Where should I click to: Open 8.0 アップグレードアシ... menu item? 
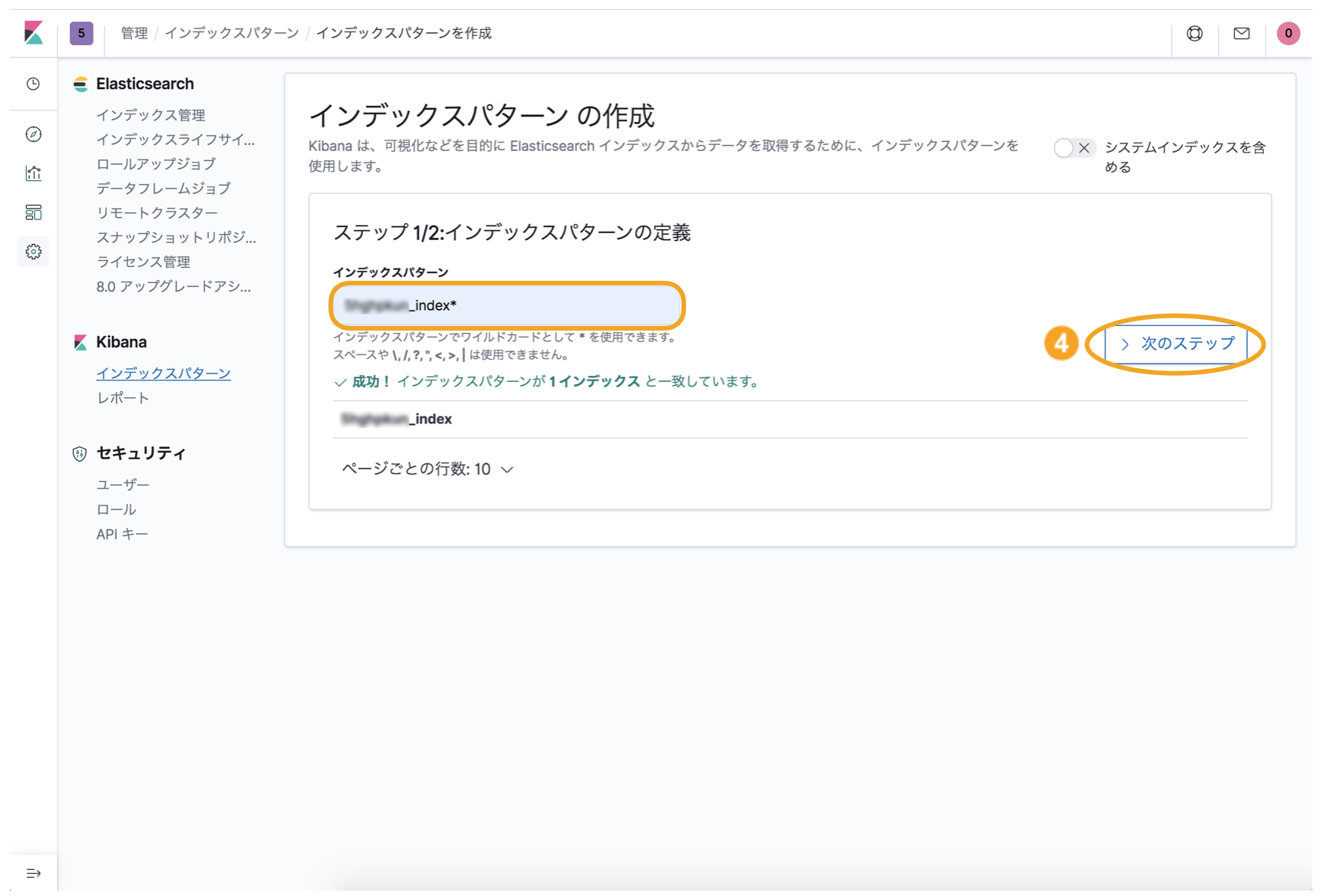click(173, 287)
